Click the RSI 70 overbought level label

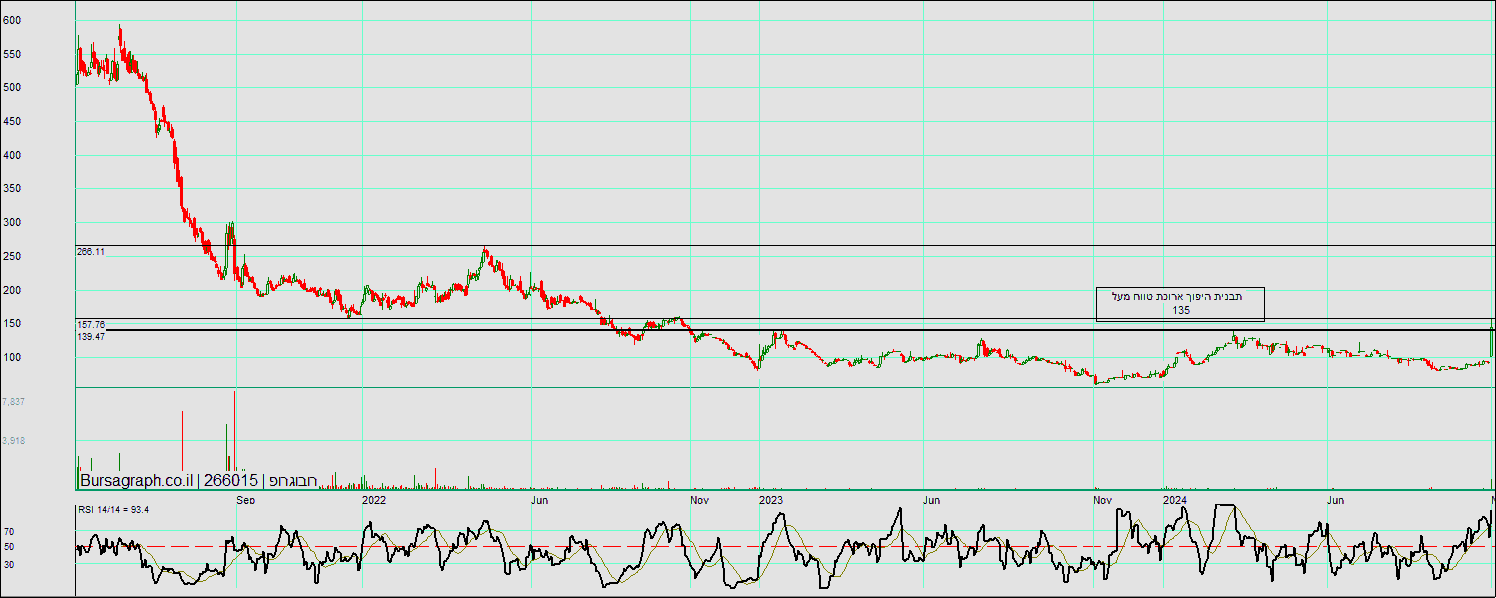pos(9,532)
